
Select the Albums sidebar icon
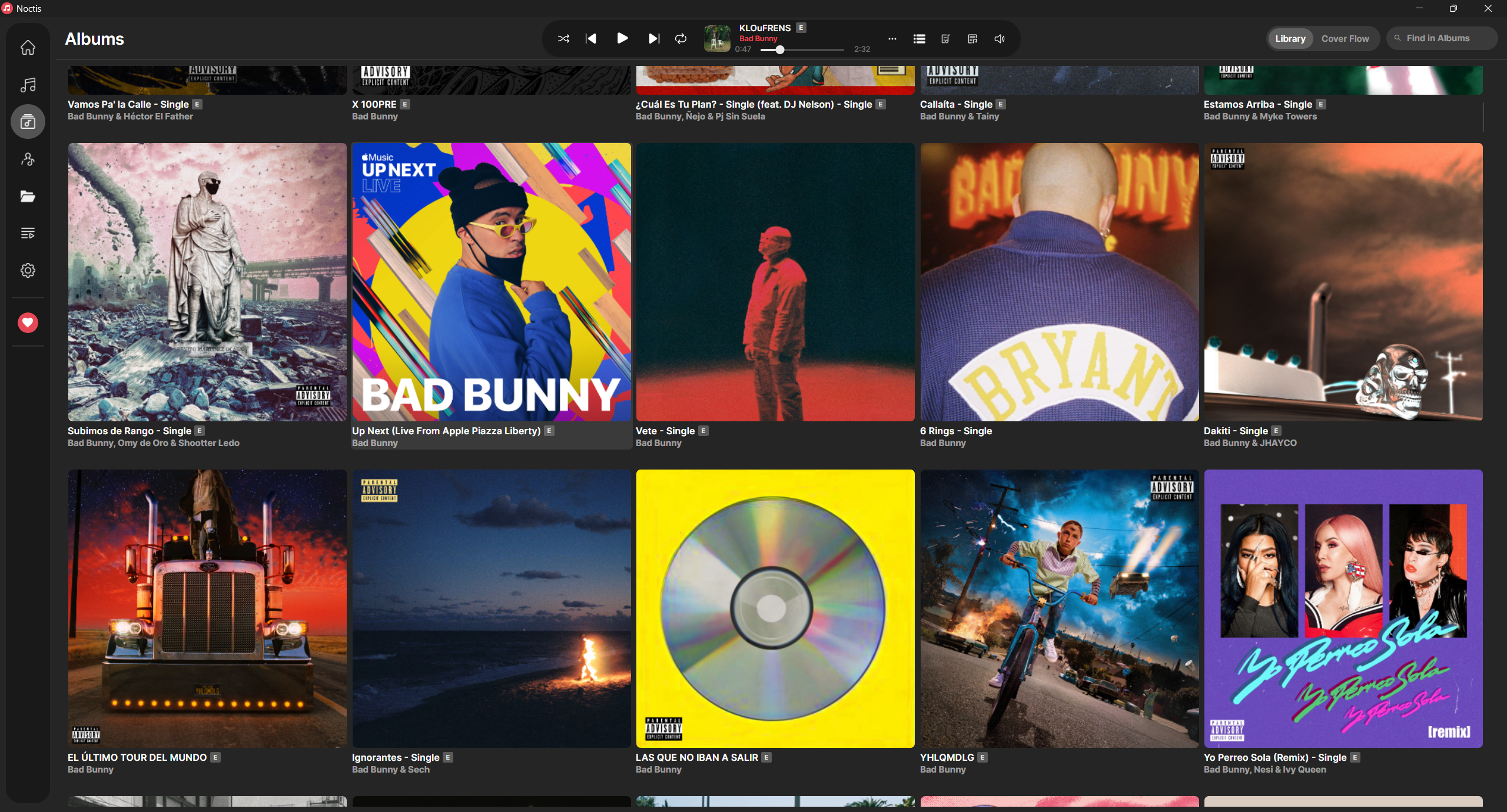(x=28, y=122)
